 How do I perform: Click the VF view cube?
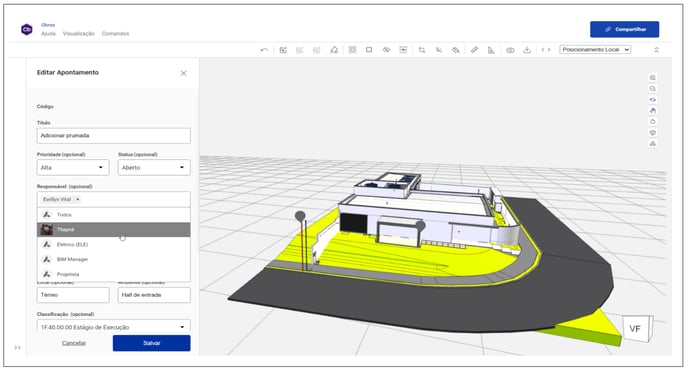(x=636, y=329)
